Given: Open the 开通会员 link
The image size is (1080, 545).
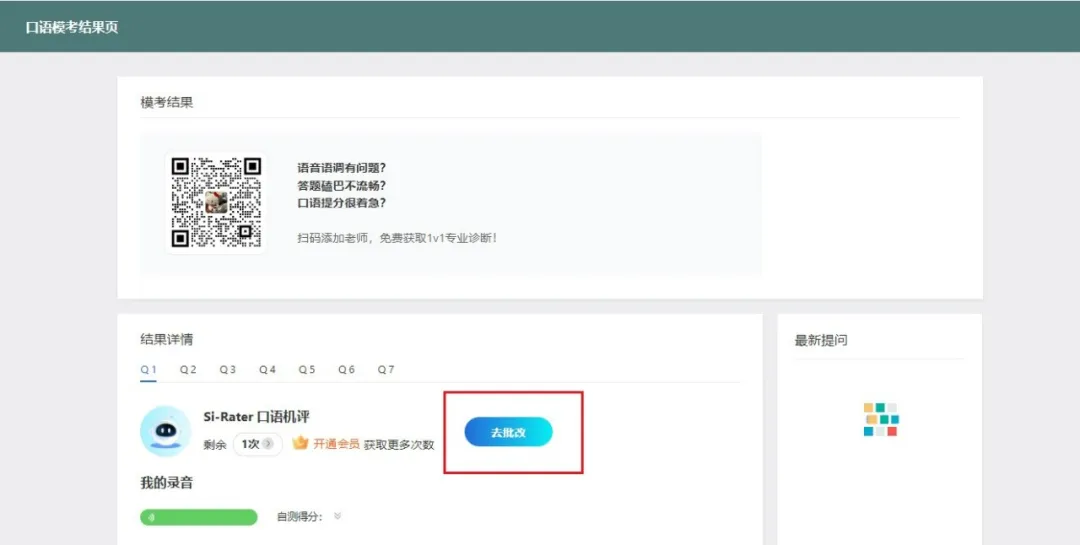Looking at the screenshot, I should coord(336,444).
